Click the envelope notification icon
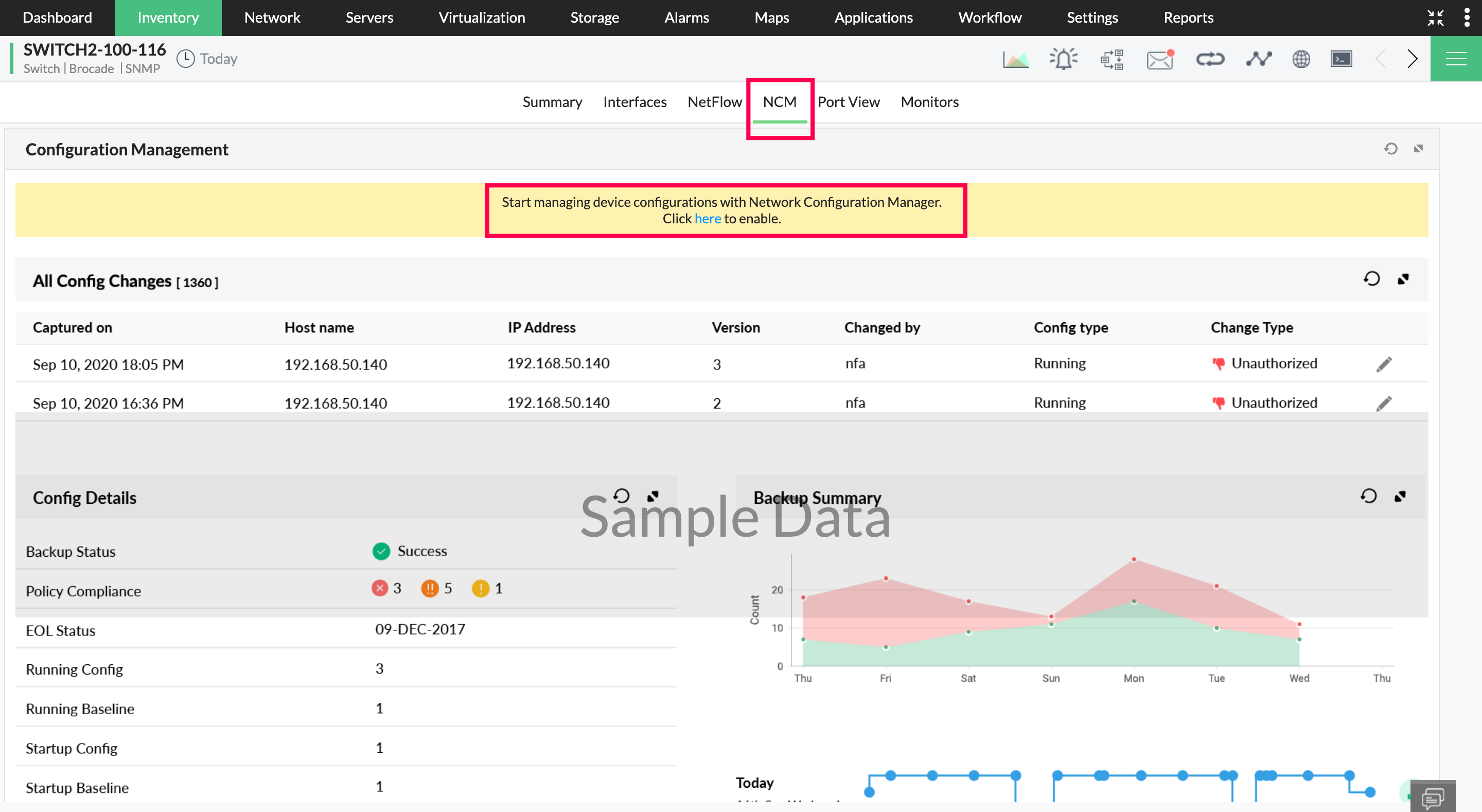This screenshot has height=812, width=1482. tap(1160, 59)
